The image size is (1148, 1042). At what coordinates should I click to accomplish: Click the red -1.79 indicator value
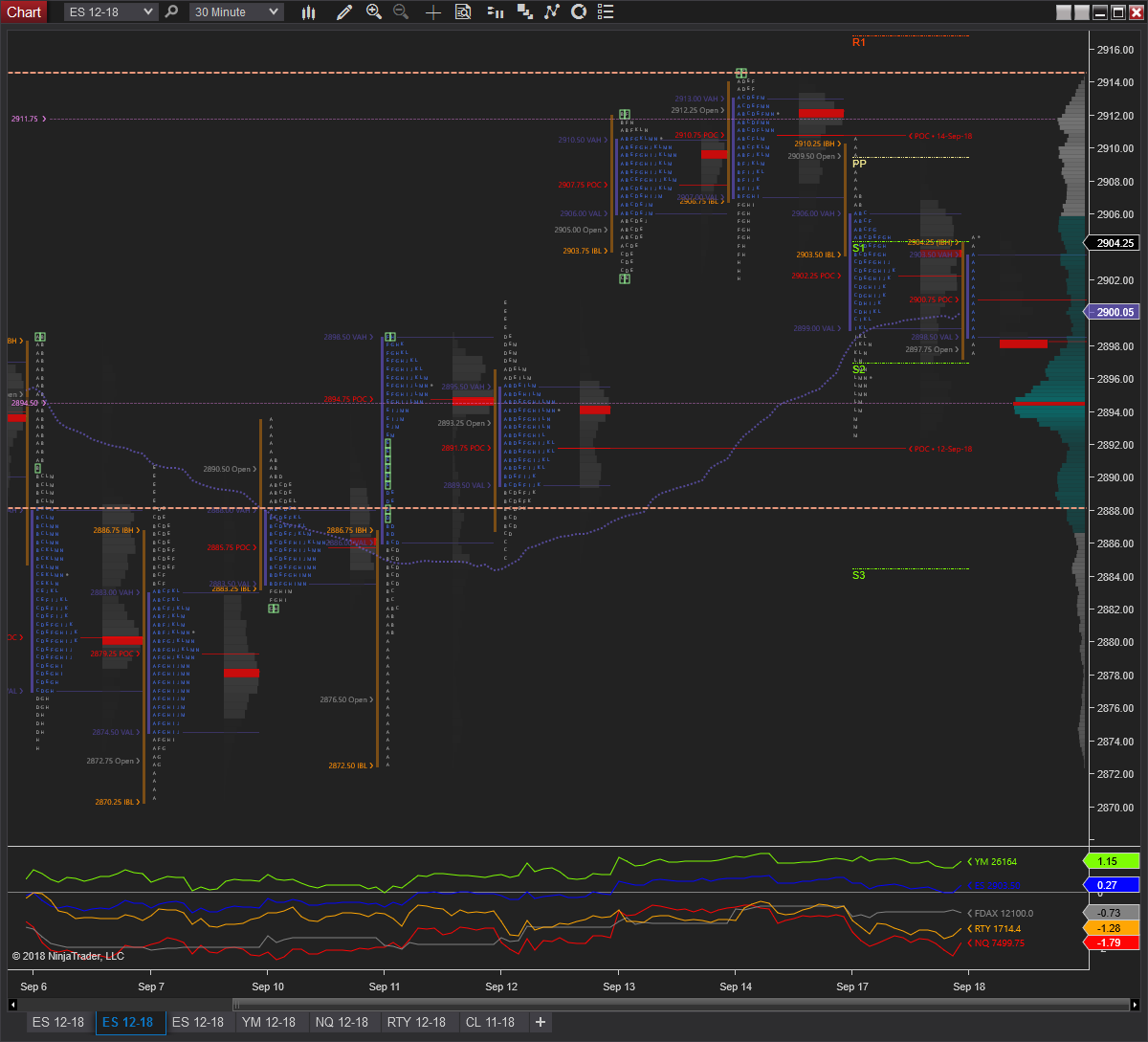(1112, 943)
